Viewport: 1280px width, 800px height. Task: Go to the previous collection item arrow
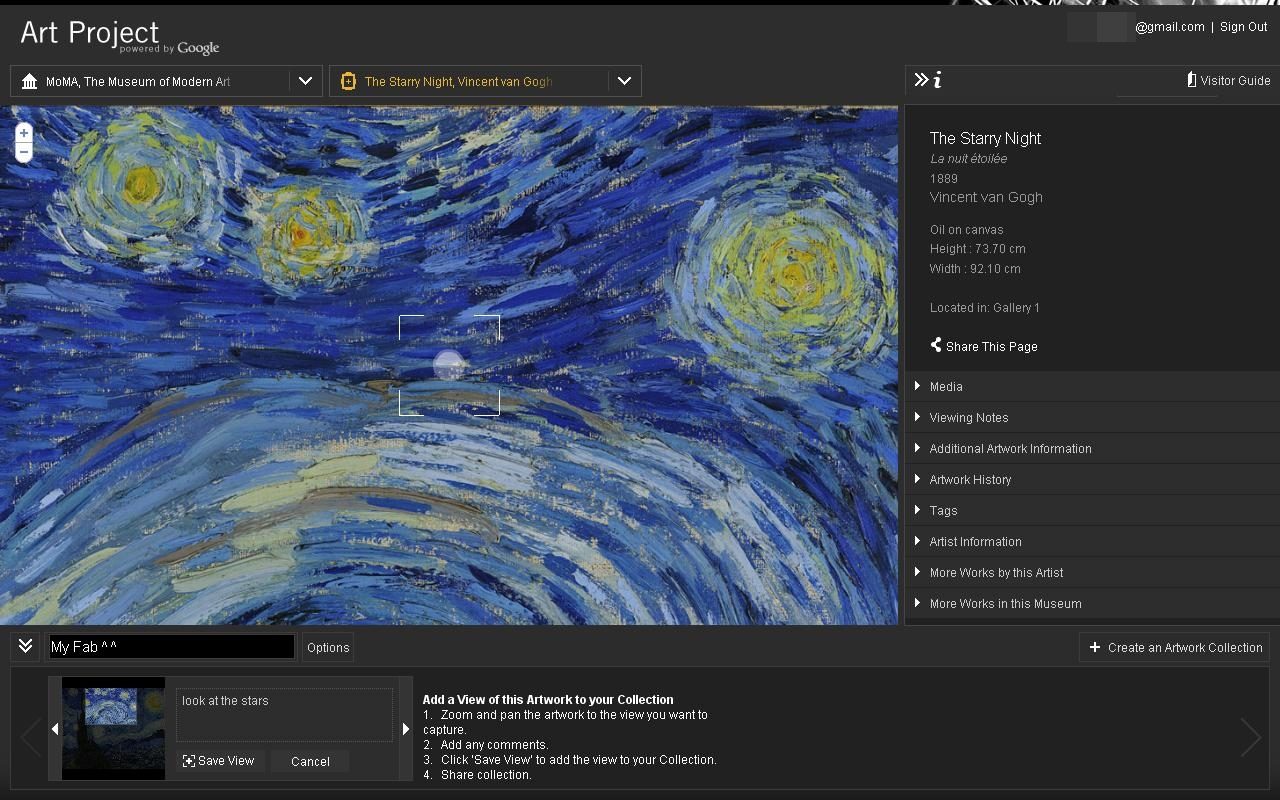click(31, 738)
